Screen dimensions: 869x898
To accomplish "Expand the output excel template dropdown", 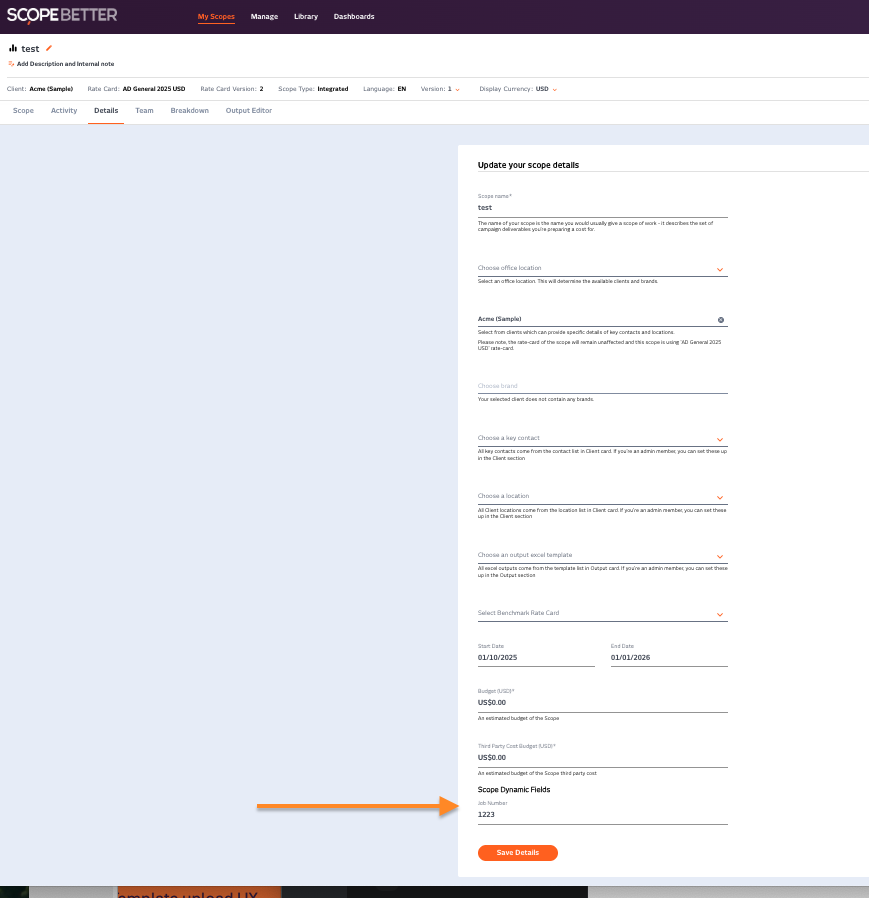I will tap(720, 556).
